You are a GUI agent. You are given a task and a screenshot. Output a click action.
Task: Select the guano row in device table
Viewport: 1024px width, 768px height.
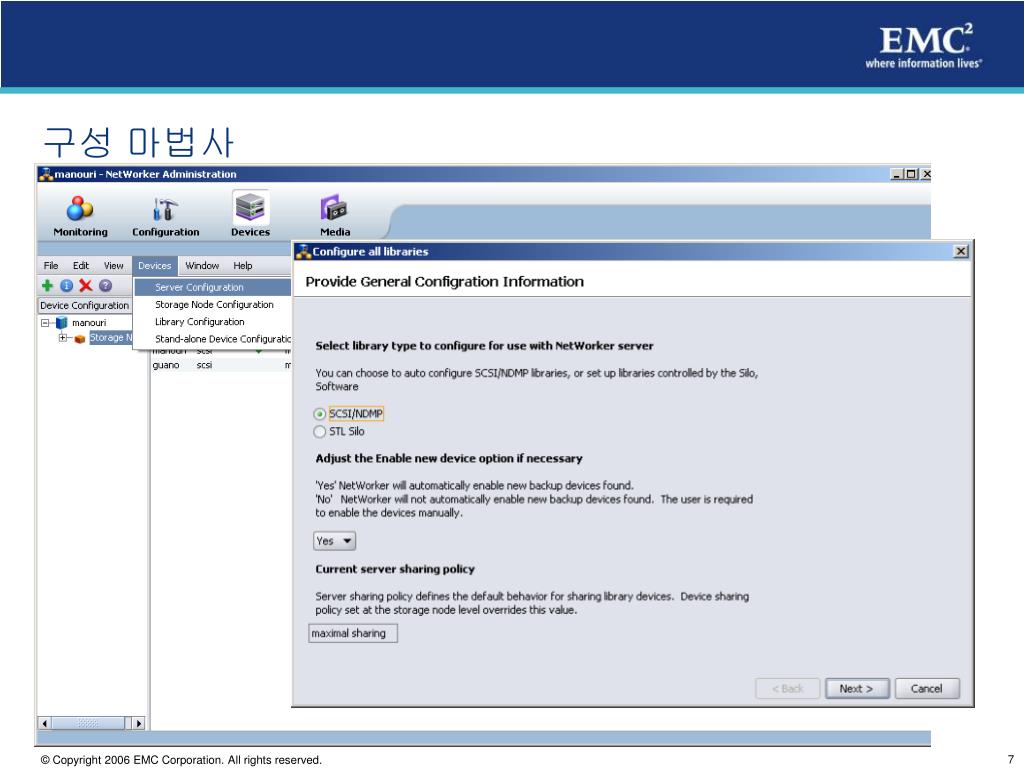pos(221,365)
